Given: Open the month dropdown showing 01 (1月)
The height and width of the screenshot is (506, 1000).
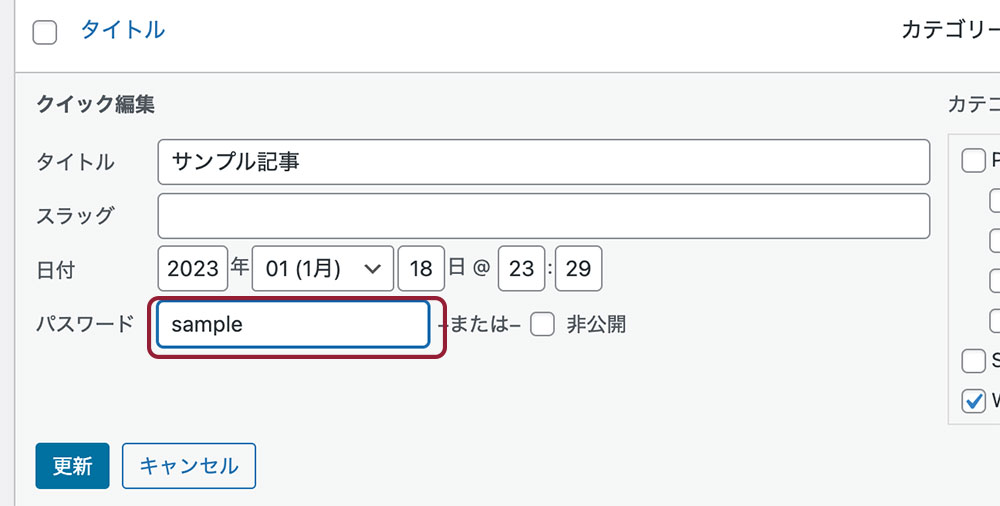Looking at the screenshot, I should [322, 269].
